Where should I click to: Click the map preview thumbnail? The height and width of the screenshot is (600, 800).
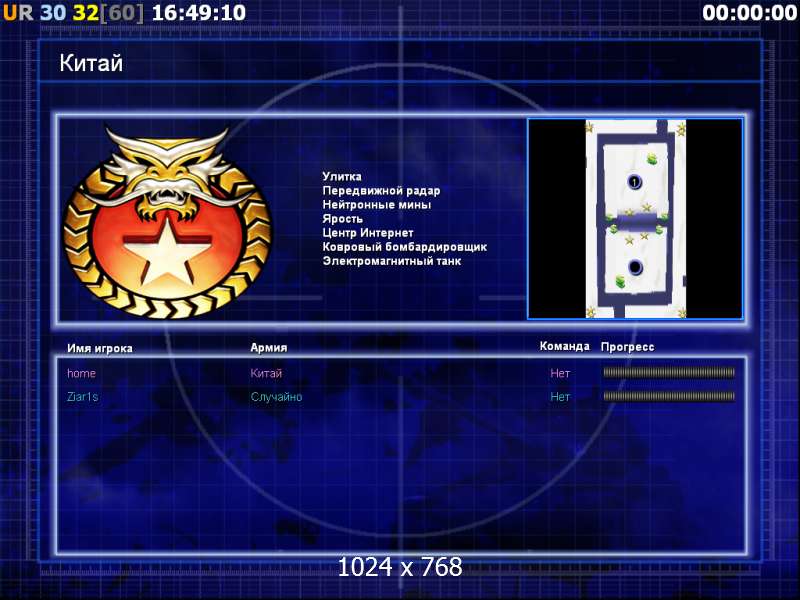tap(635, 218)
